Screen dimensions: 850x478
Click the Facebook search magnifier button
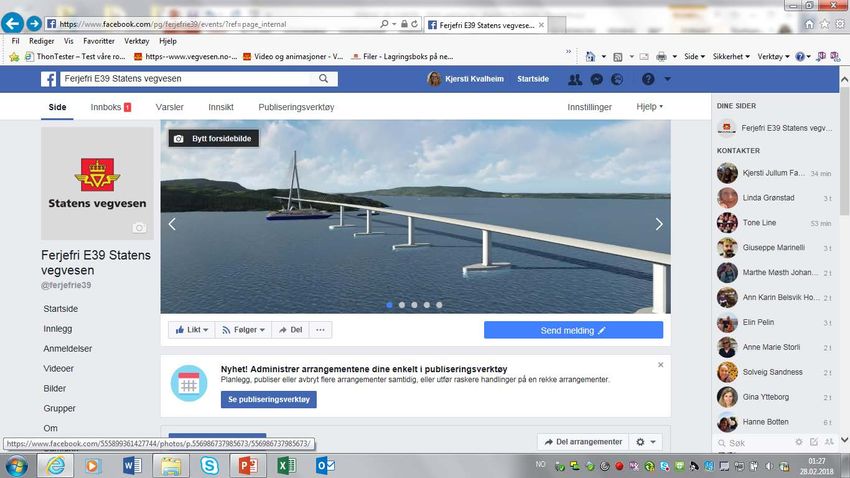tap(324, 79)
